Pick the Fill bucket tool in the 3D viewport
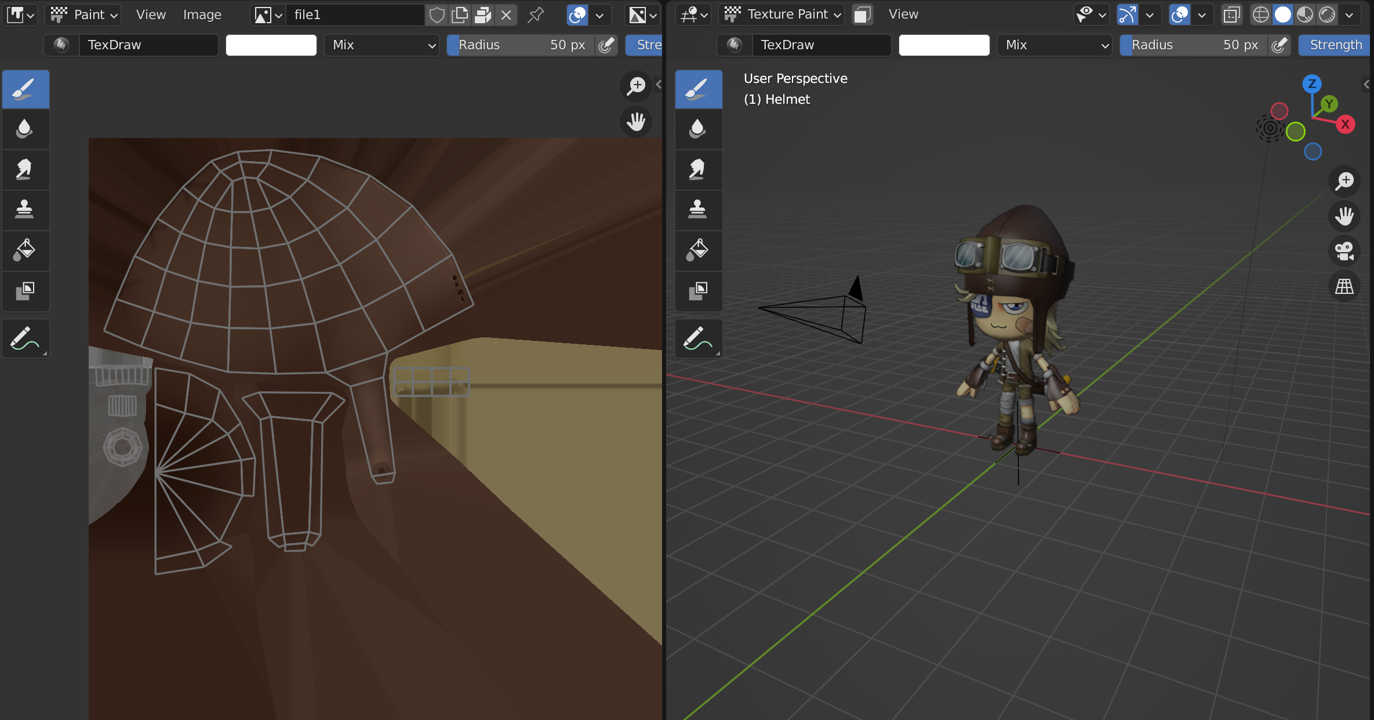 tap(698, 250)
